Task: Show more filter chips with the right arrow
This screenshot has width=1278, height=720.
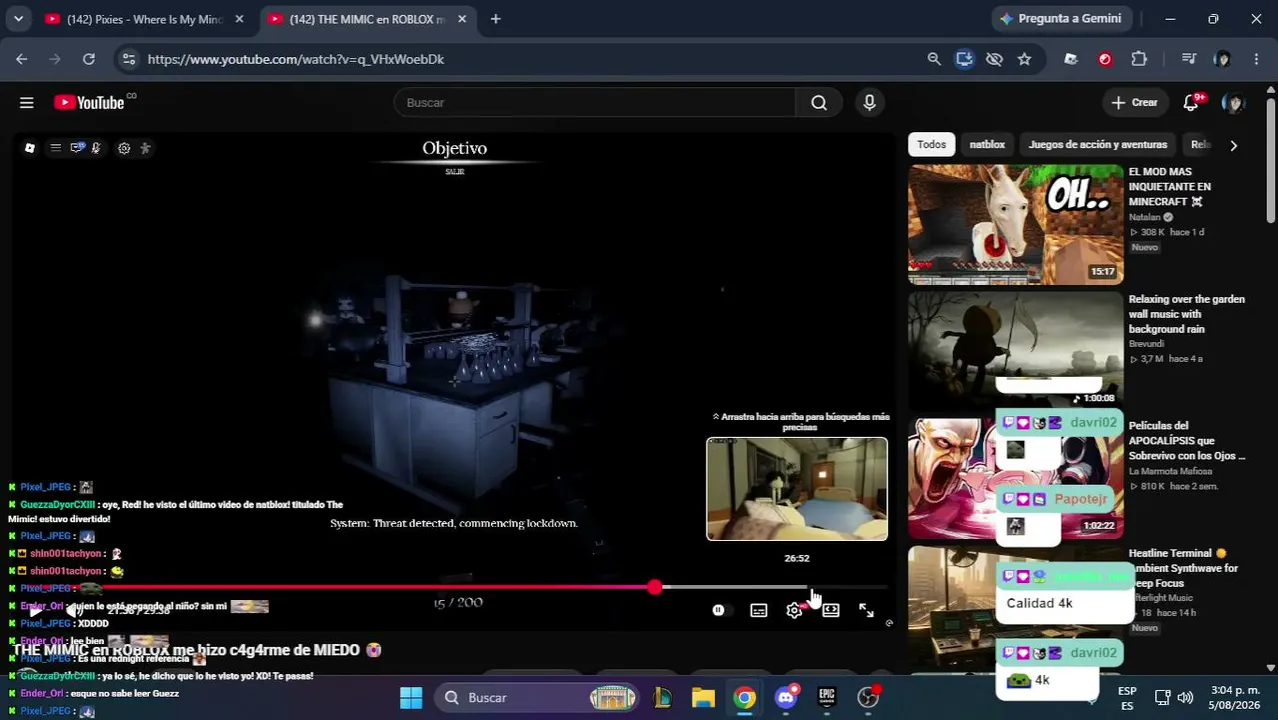Action: coord(1233,145)
